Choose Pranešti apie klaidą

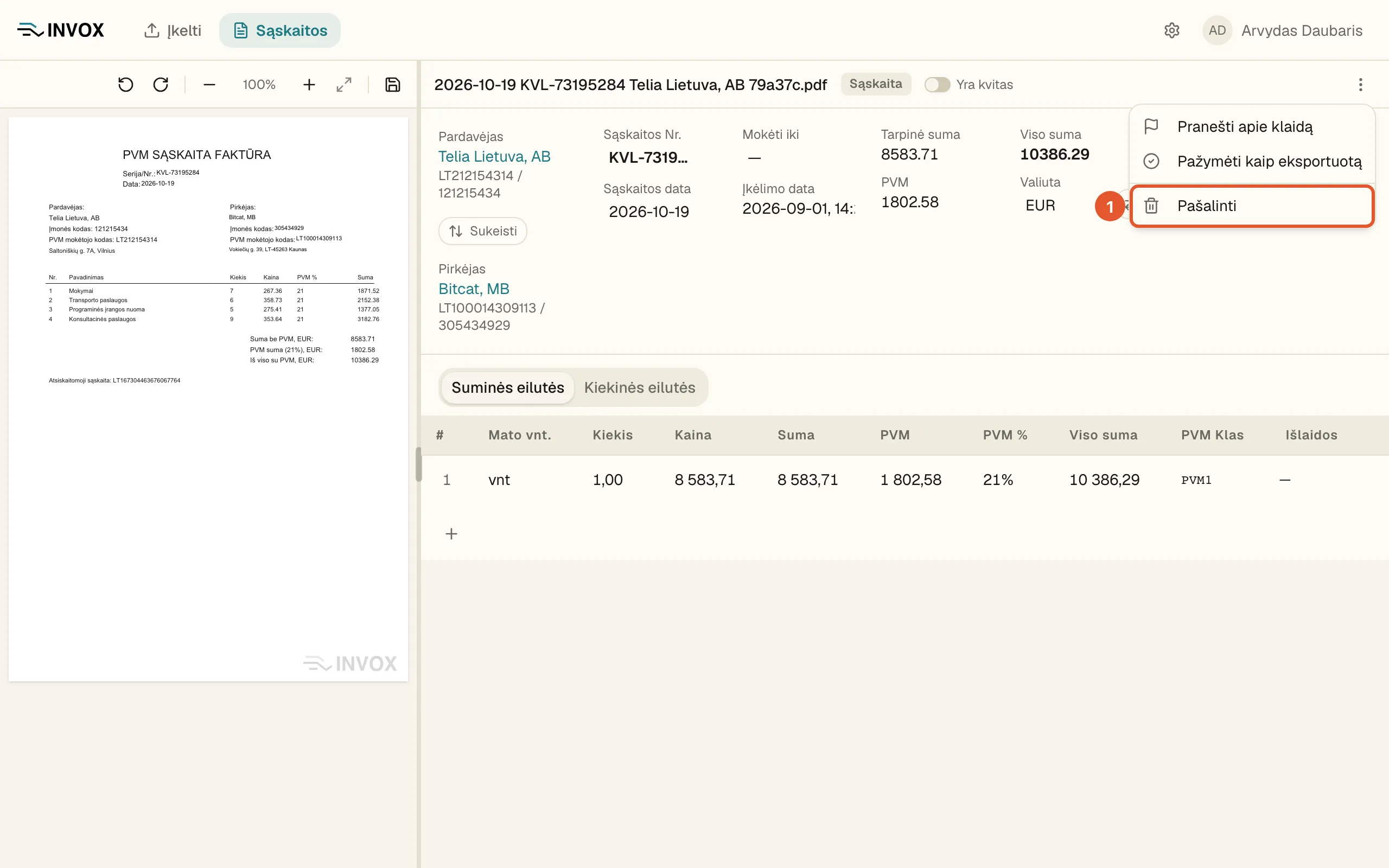[x=1252, y=126]
